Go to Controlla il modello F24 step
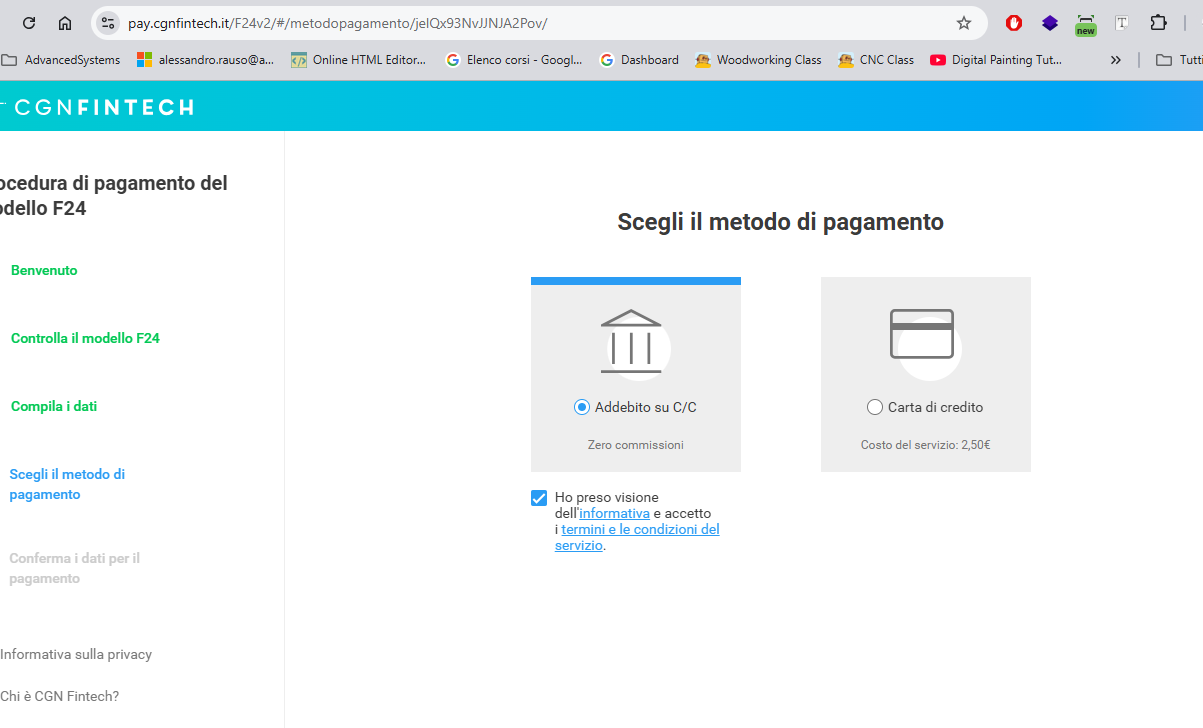The image size is (1203, 728). [x=85, y=338]
